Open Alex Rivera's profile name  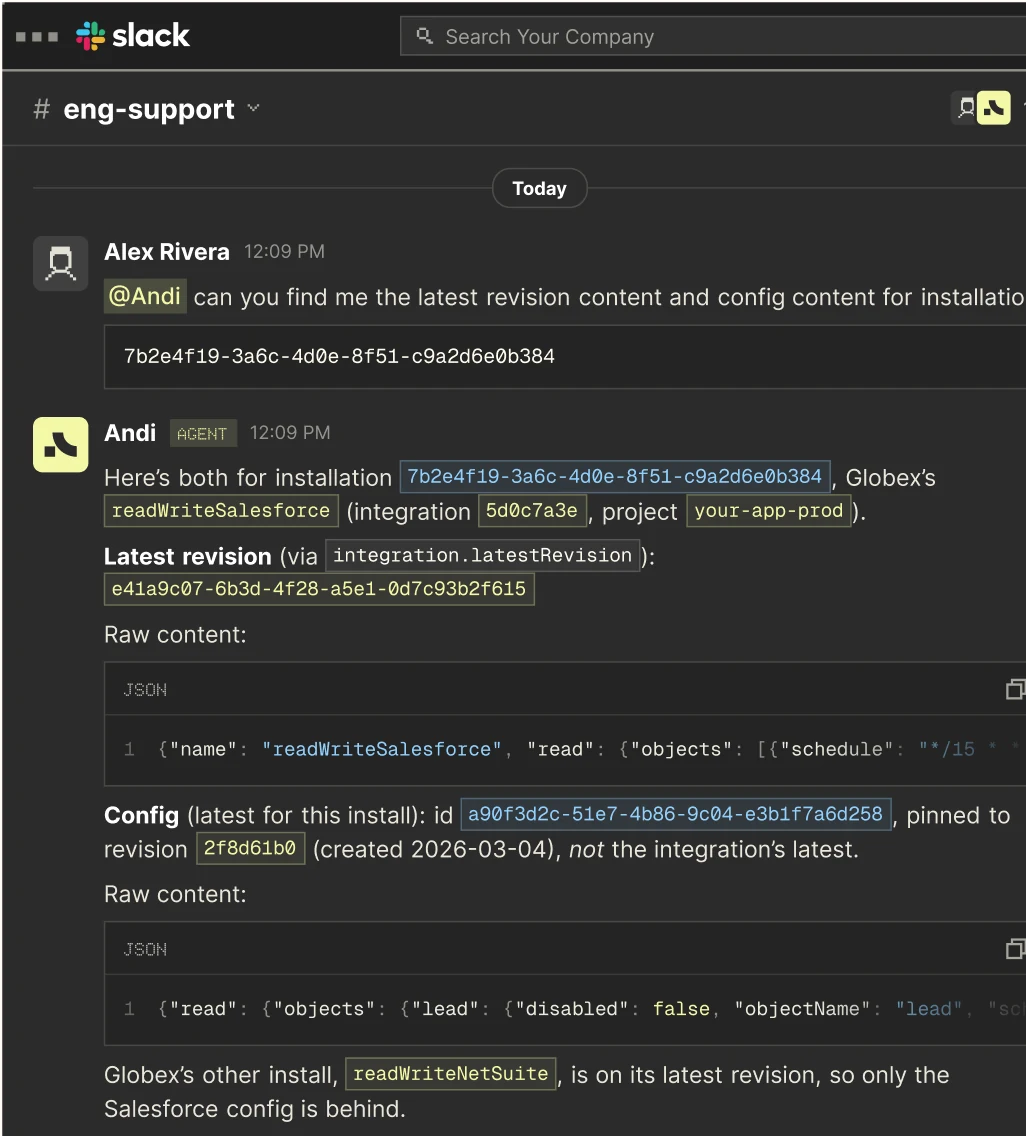point(167,252)
